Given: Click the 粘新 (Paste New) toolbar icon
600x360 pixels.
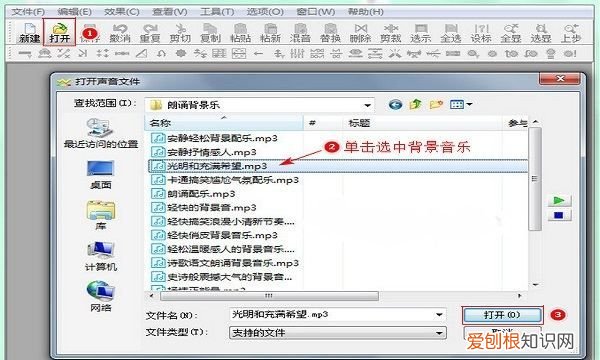Looking at the screenshot, I should tap(271, 33).
